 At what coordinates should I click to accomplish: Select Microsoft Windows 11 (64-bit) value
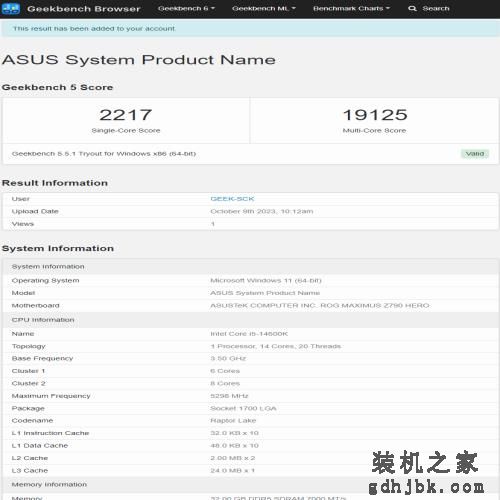click(266, 281)
